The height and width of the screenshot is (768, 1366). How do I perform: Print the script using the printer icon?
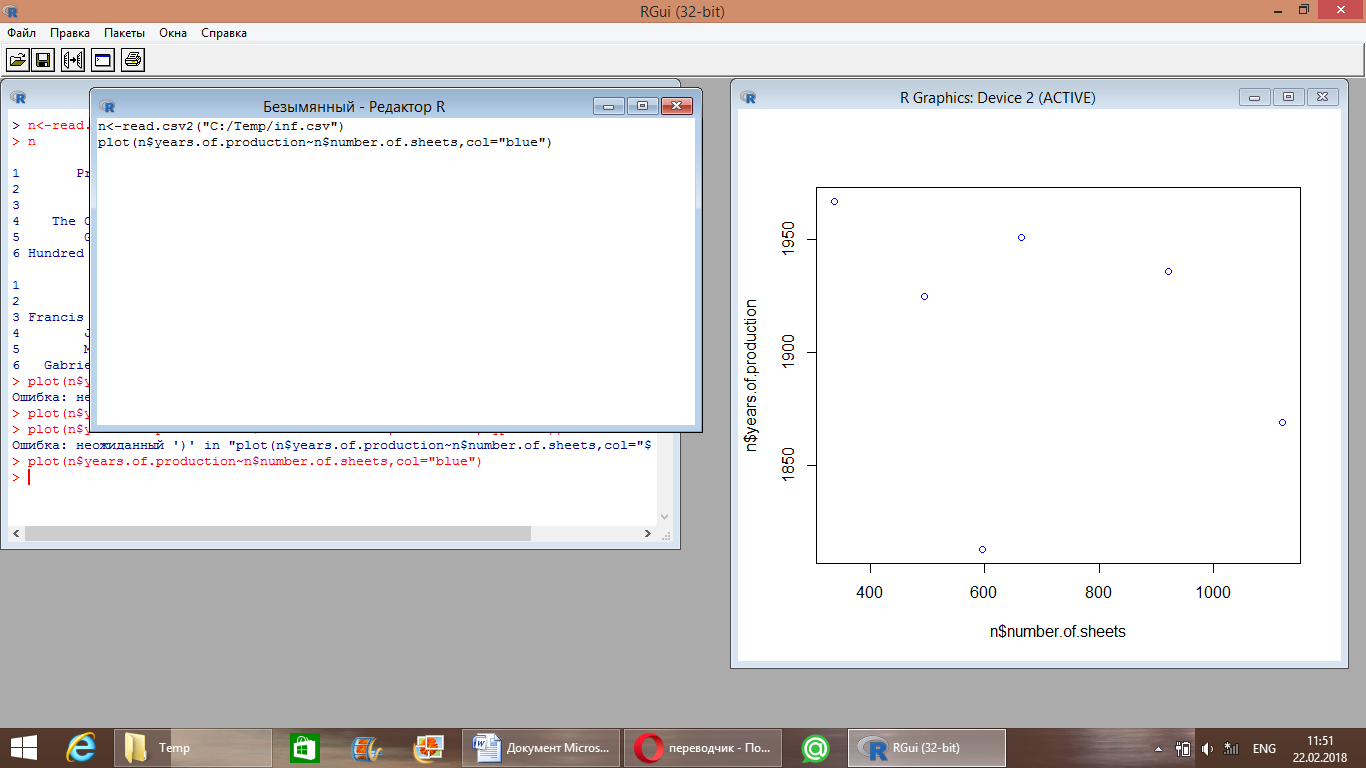pyautogui.click(x=133, y=61)
